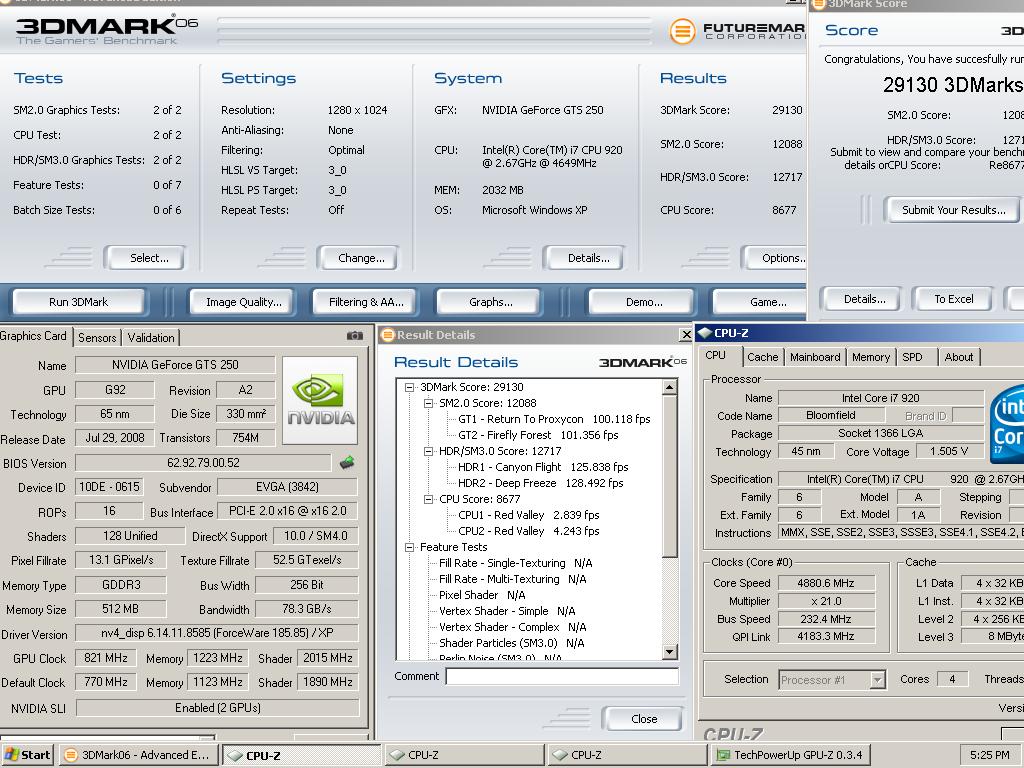The width and height of the screenshot is (1024, 768).
Task: Click the GPU Clock value 821 MHz
Action: (x=106, y=658)
